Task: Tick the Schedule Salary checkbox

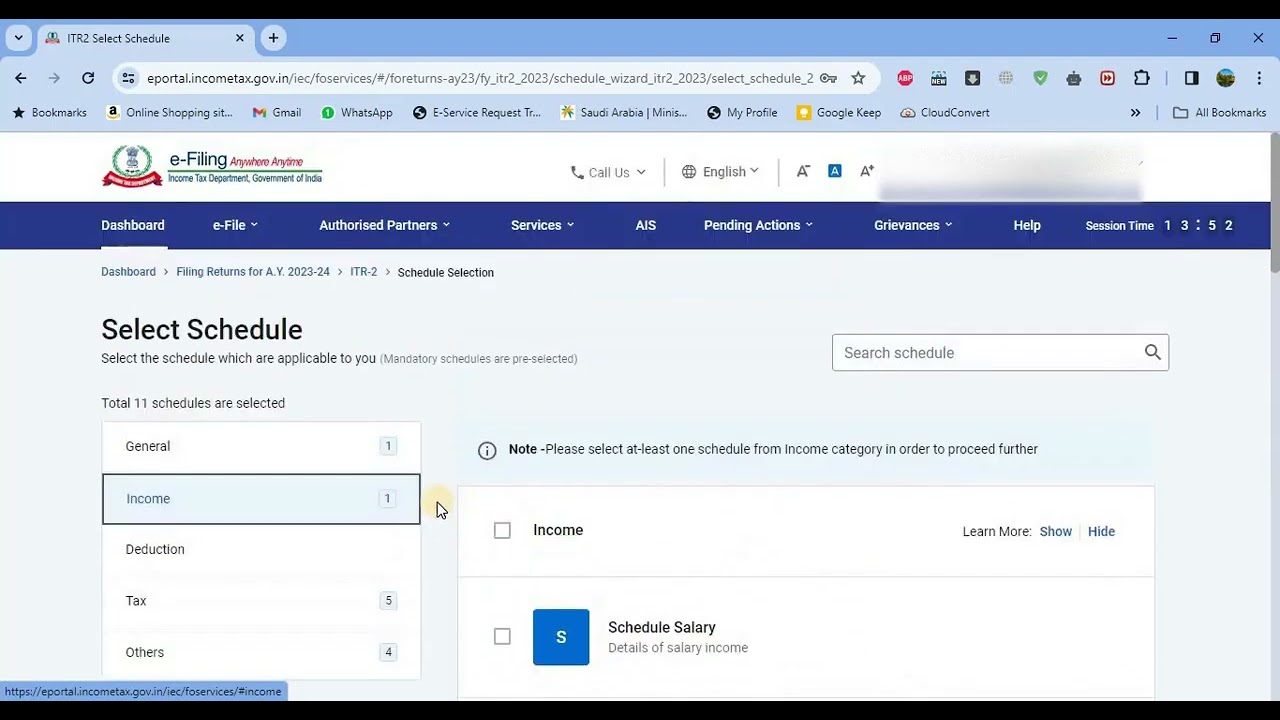Action: (502, 636)
